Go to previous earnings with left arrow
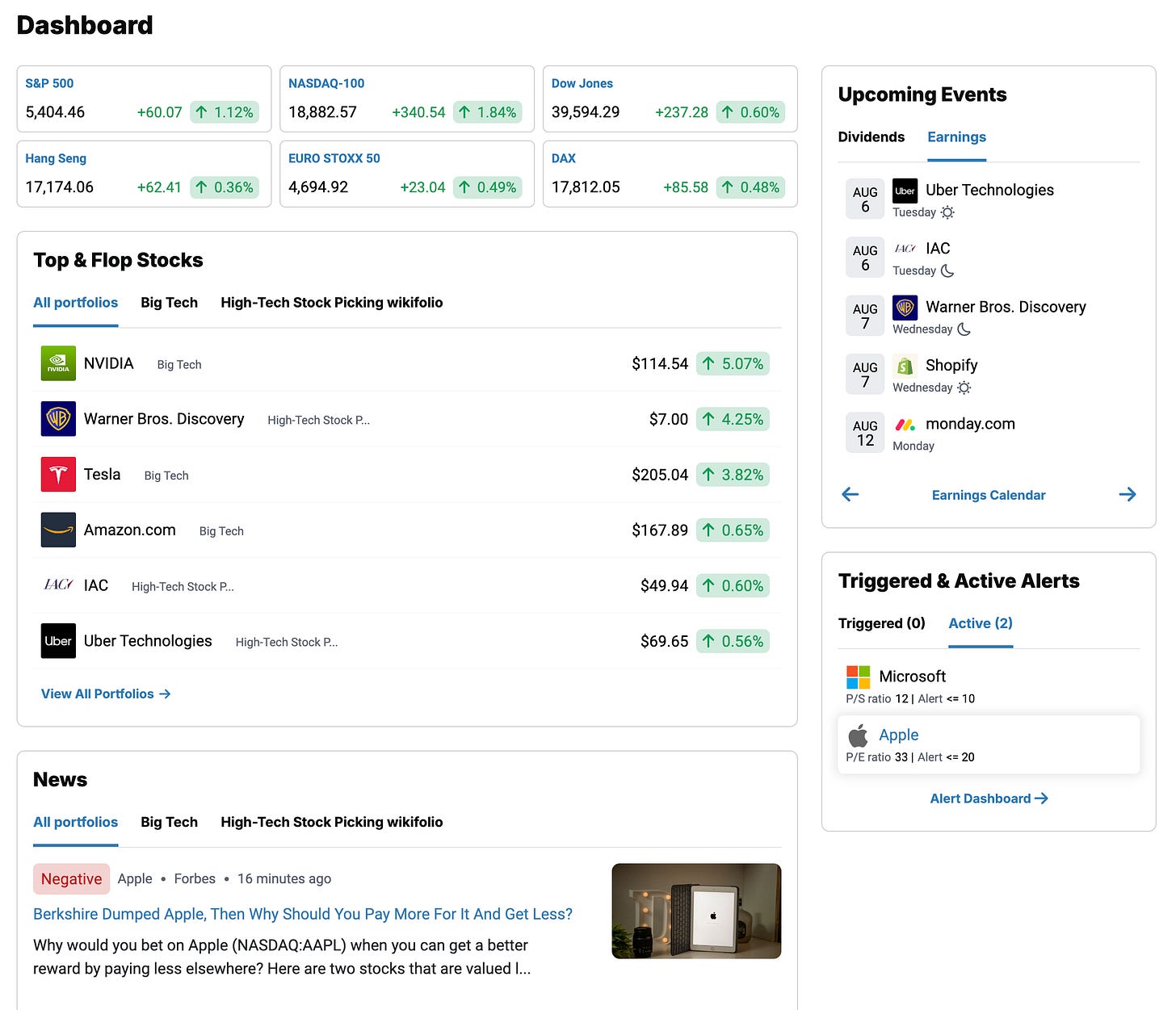Screen dimensions: 1176x1010 tap(850, 494)
